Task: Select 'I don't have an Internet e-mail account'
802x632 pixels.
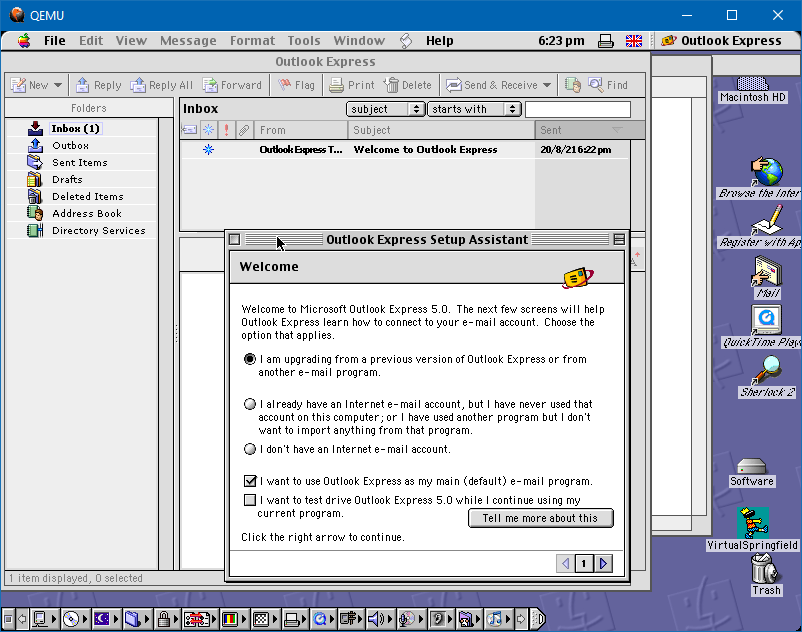Action: pos(250,449)
